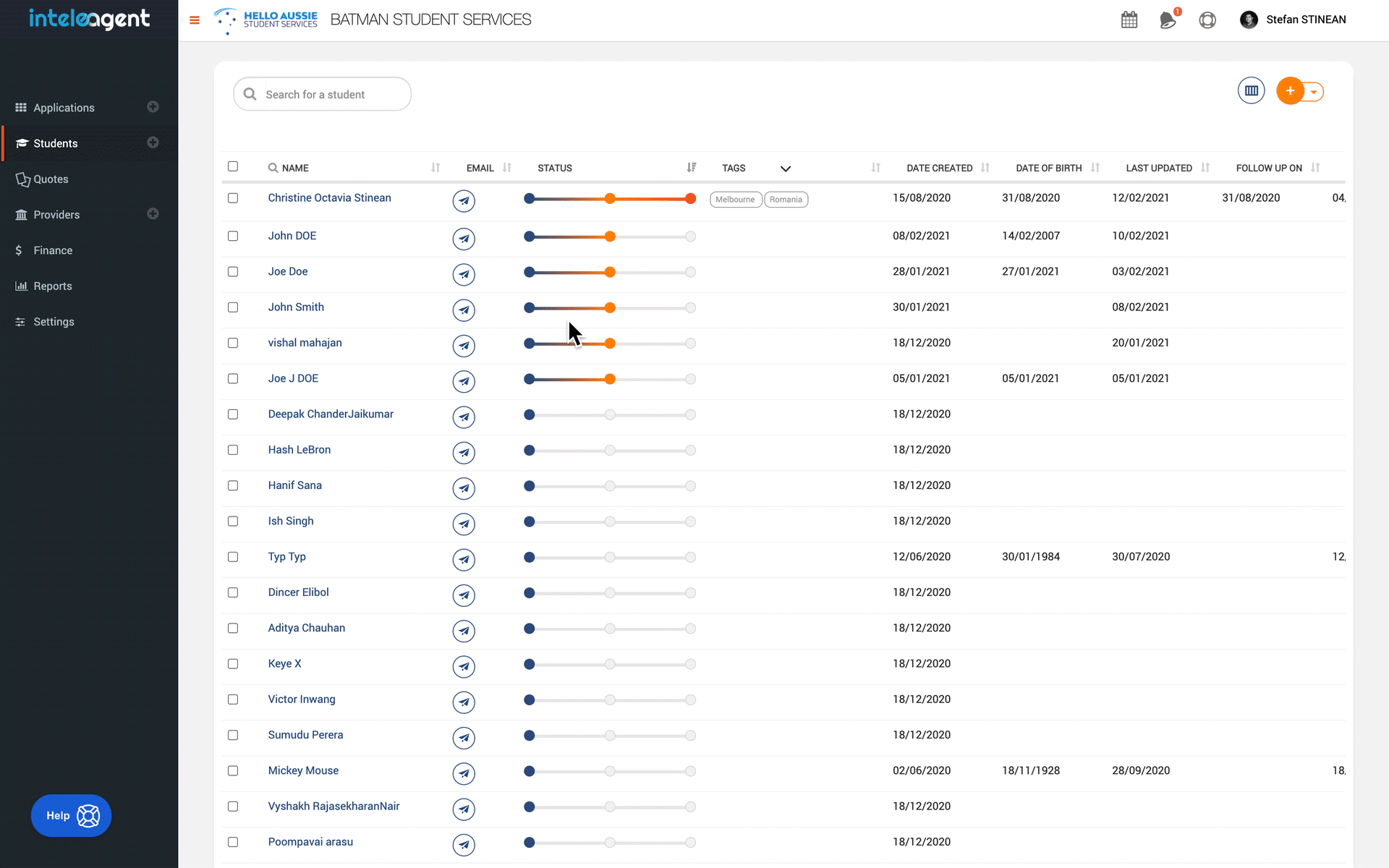Viewport: 1389px width, 868px height.
Task: Check the select-all header checkbox
Action: [x=233, y=166]
